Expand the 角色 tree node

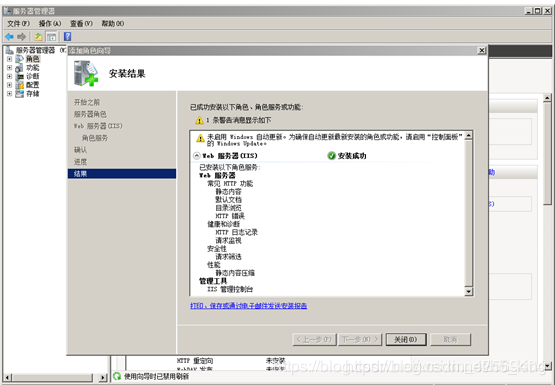coord(10,59)
